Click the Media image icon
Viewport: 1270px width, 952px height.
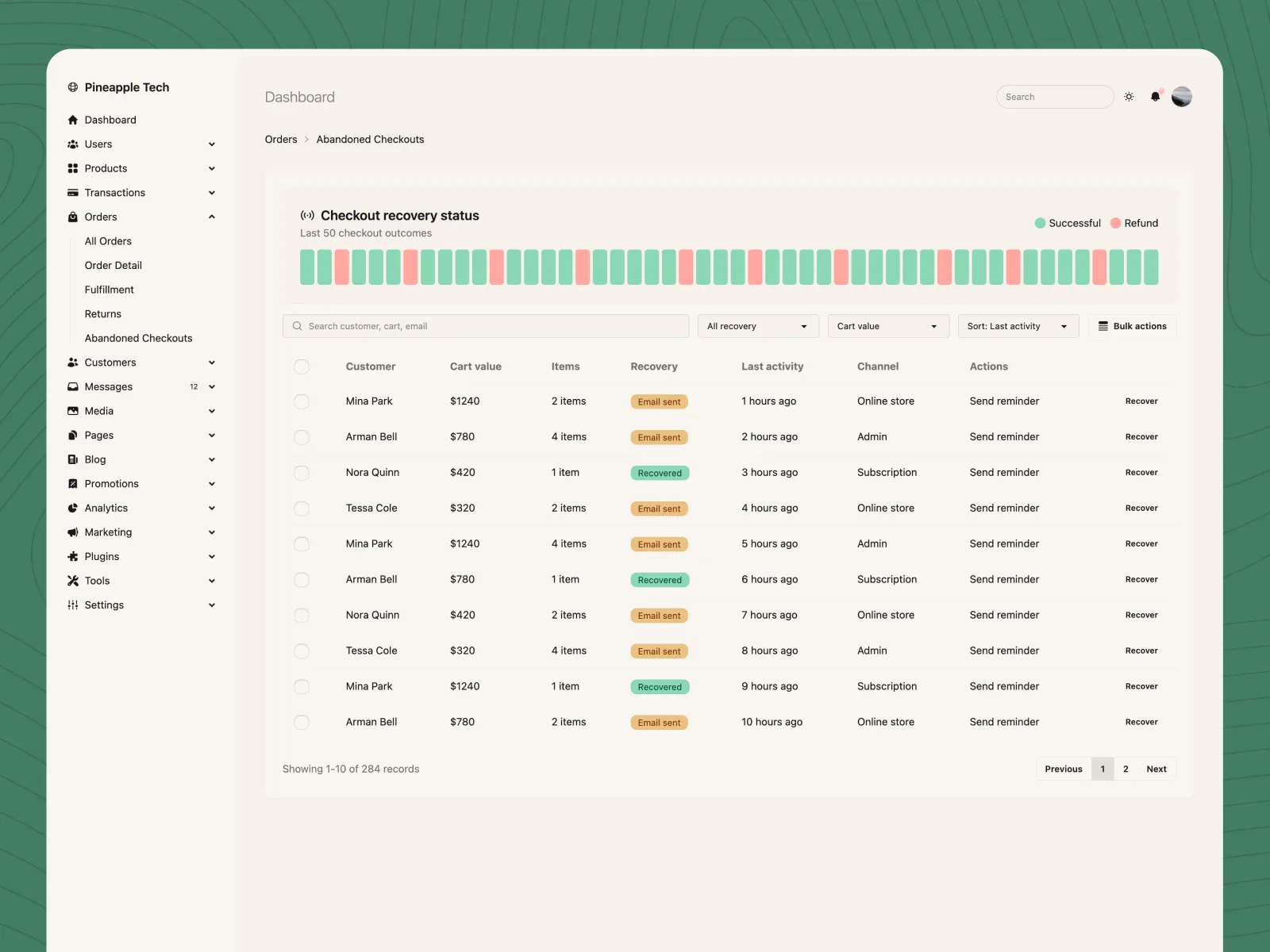coord(73,411)
